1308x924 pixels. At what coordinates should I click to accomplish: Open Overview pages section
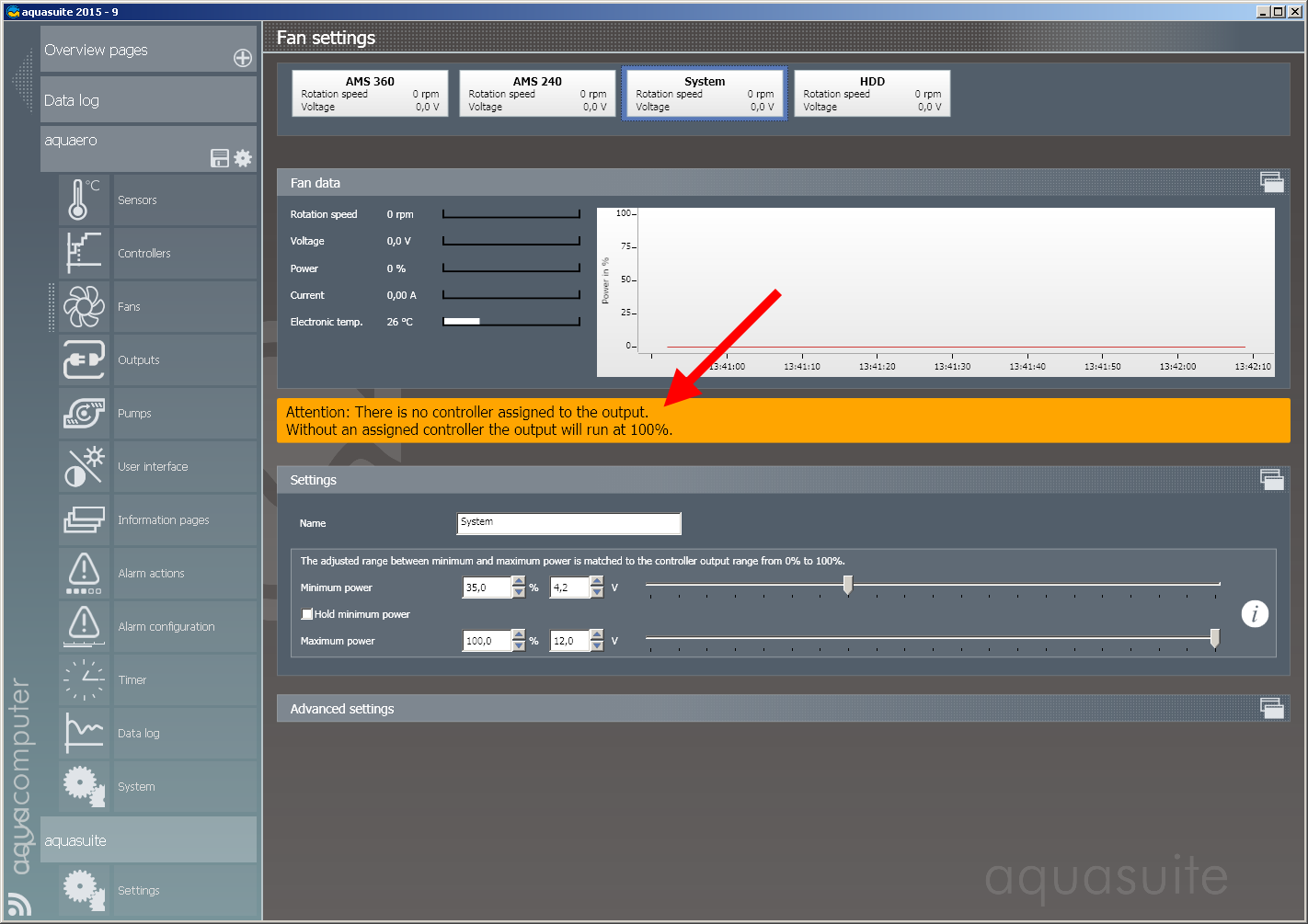(148, 50)
